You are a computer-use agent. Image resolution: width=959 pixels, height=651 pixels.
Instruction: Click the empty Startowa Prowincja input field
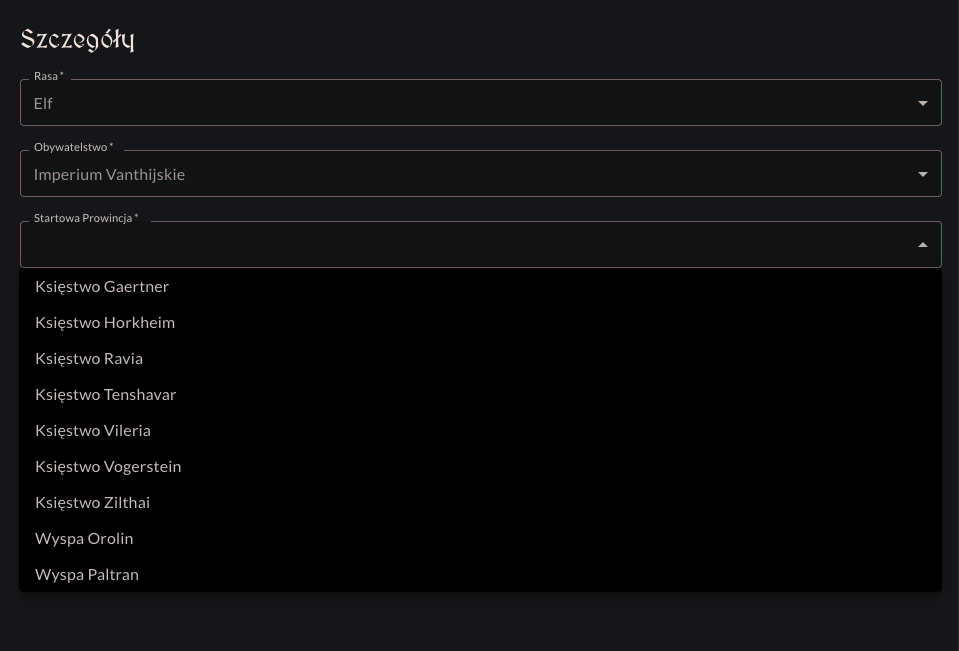[x=481, y=245]
